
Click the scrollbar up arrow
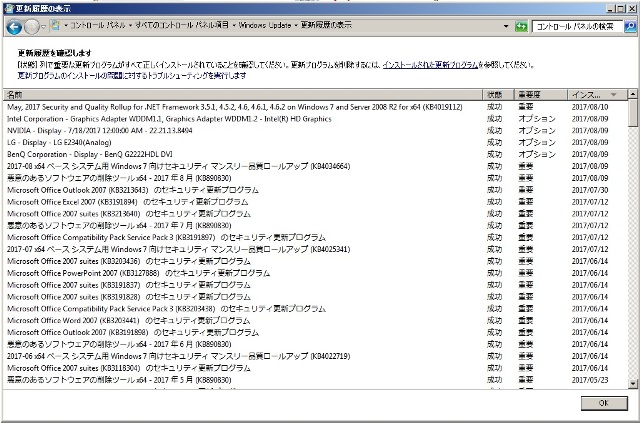click(x=632, y=94)
